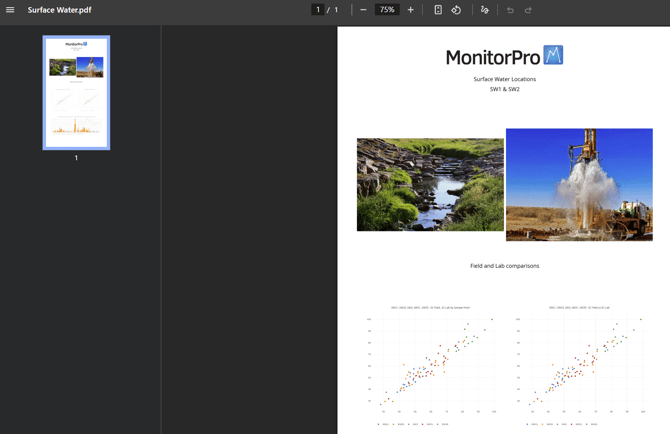Viewport: 670px width, 434px height.
Task: Click the stream photo in the document
Action: 430,185
